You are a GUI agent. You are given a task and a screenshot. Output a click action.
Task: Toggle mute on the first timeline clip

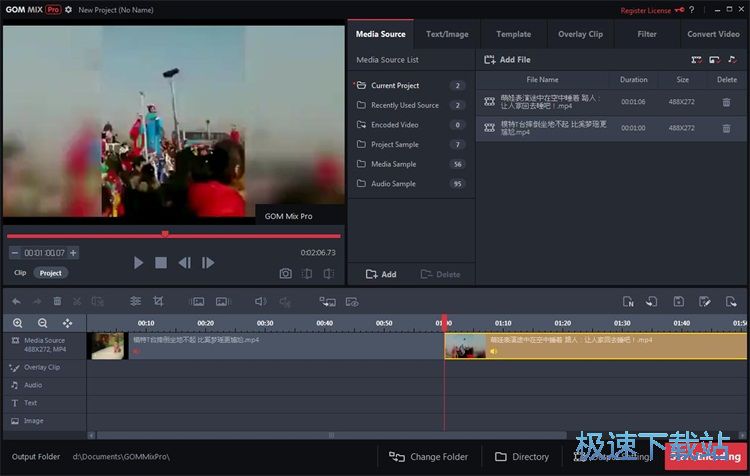tap(136, 351)
